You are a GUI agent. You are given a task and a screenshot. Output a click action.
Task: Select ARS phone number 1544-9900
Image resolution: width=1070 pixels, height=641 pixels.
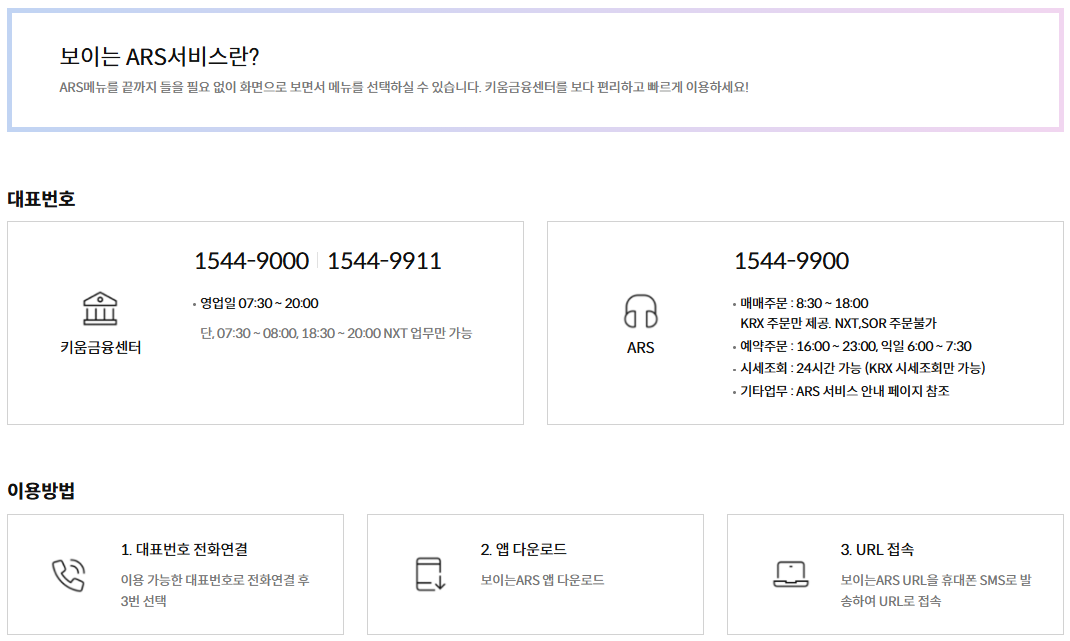click(x=792, y=261)
